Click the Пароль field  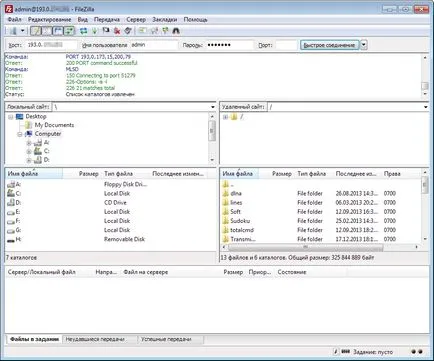pyautogui.click(x=229, y=45)
